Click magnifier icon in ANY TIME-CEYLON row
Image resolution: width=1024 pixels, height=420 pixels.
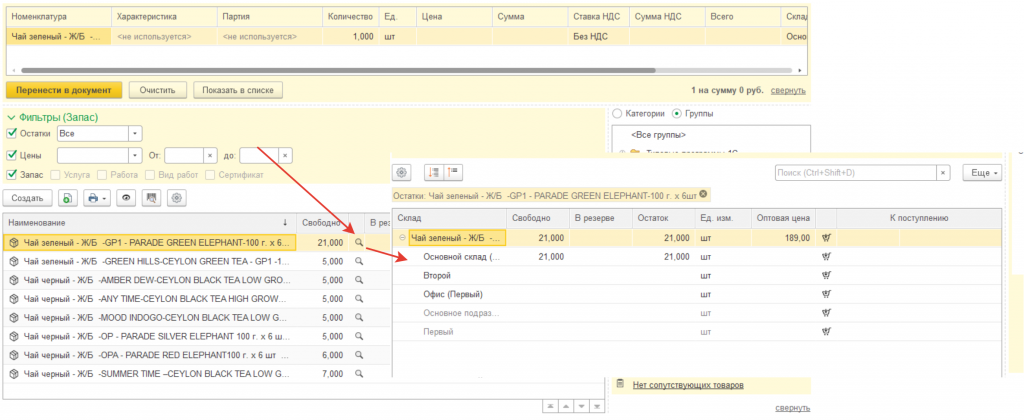(x=358, y=299)
